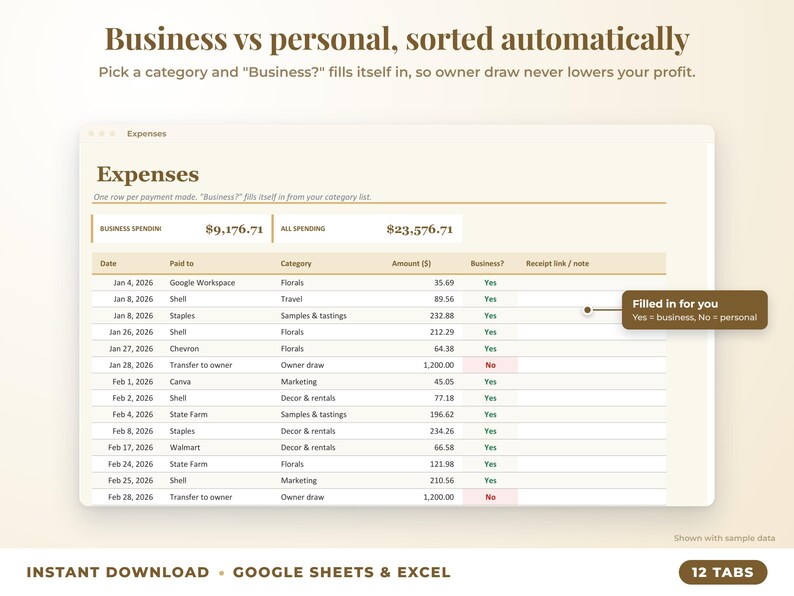Select the Date column header
This screenshot has width=794, height=596.
108,263
